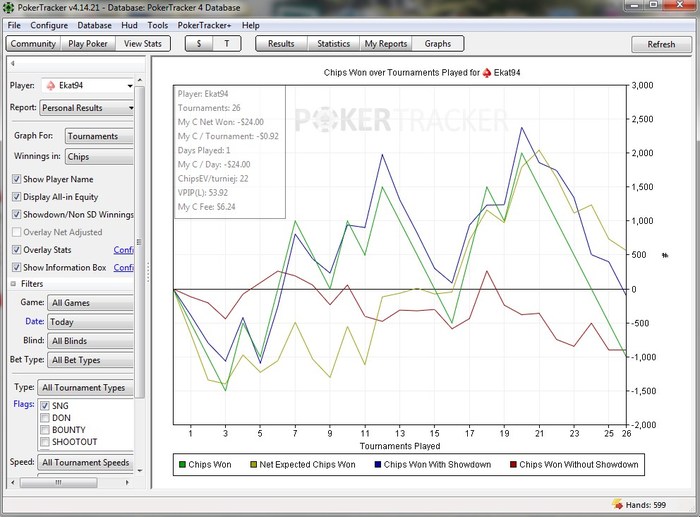
Task: Click the sidebar scroll up arrow
Action: point(140,80)
